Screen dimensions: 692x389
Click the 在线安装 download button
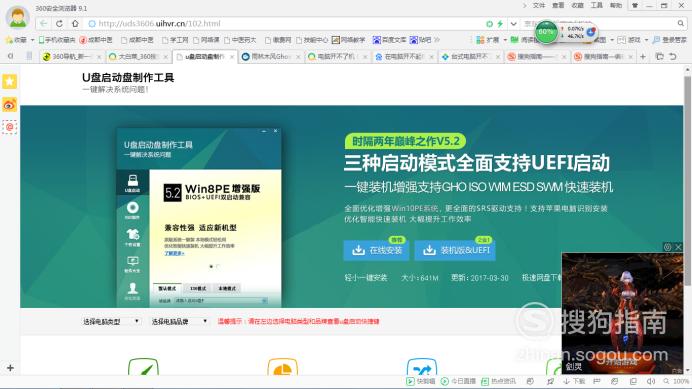point(376,250)
